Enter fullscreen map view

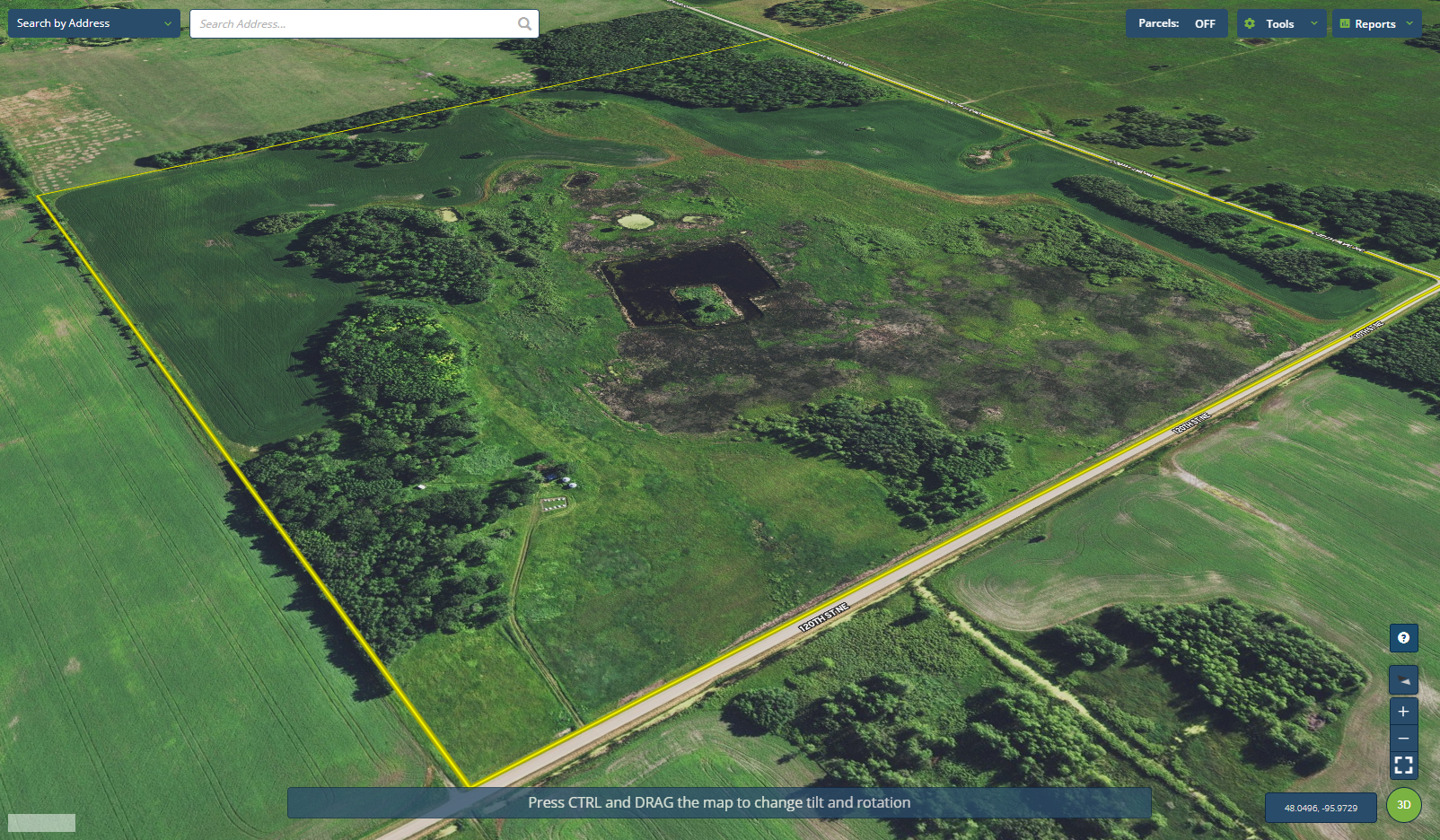(x=1403, y=766)
